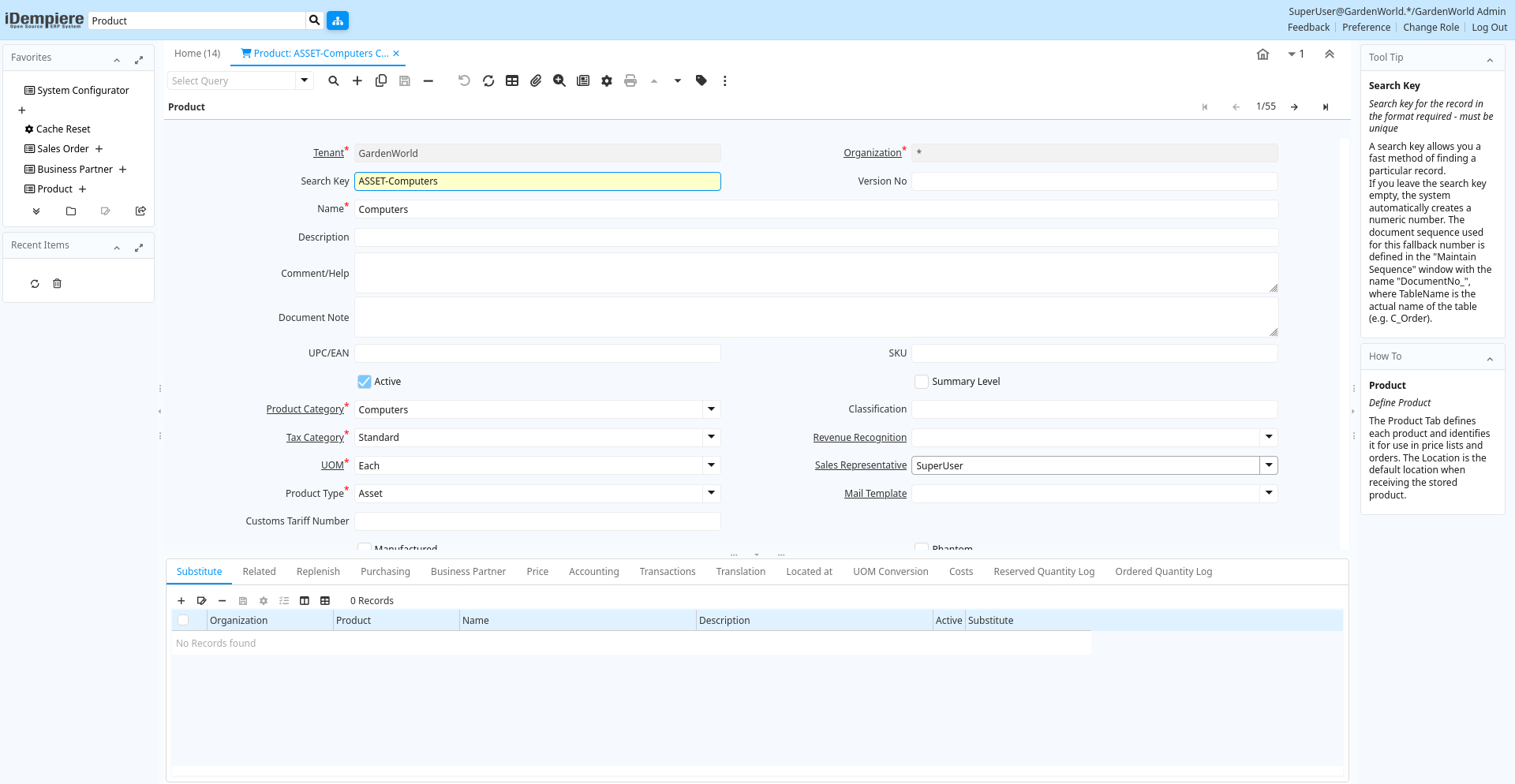Copy the current record
The height and width of the screenshot is (784, 1515).
tap(381, 80)
